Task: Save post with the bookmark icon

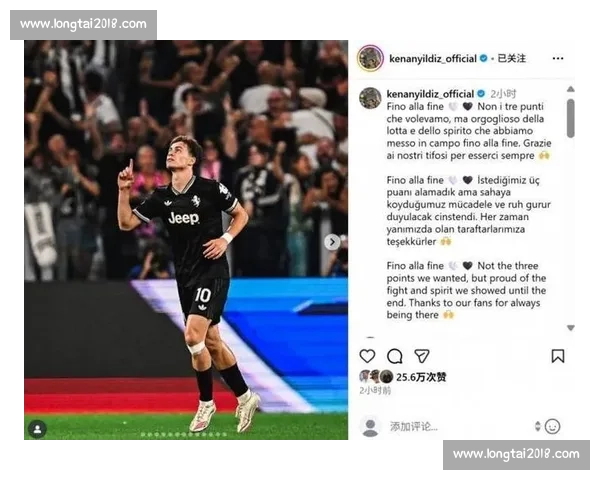Action: tap(558, 356)
